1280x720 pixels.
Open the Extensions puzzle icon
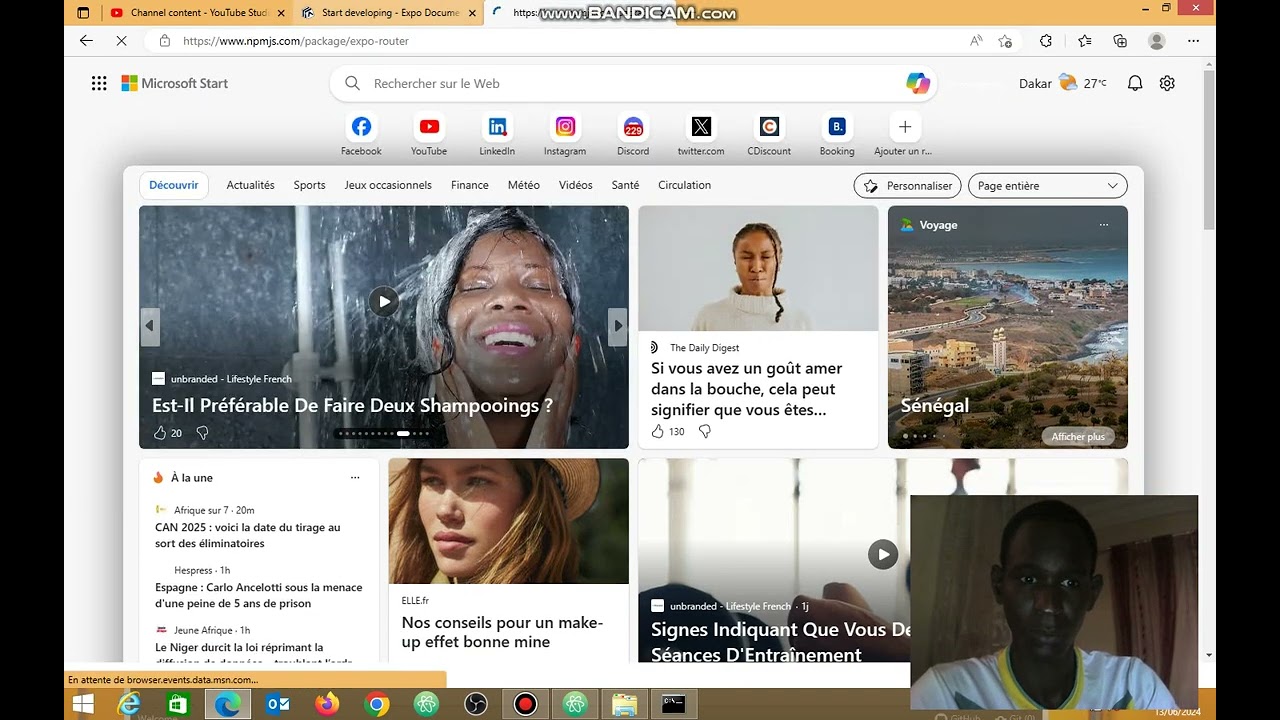coord(1046,41)
